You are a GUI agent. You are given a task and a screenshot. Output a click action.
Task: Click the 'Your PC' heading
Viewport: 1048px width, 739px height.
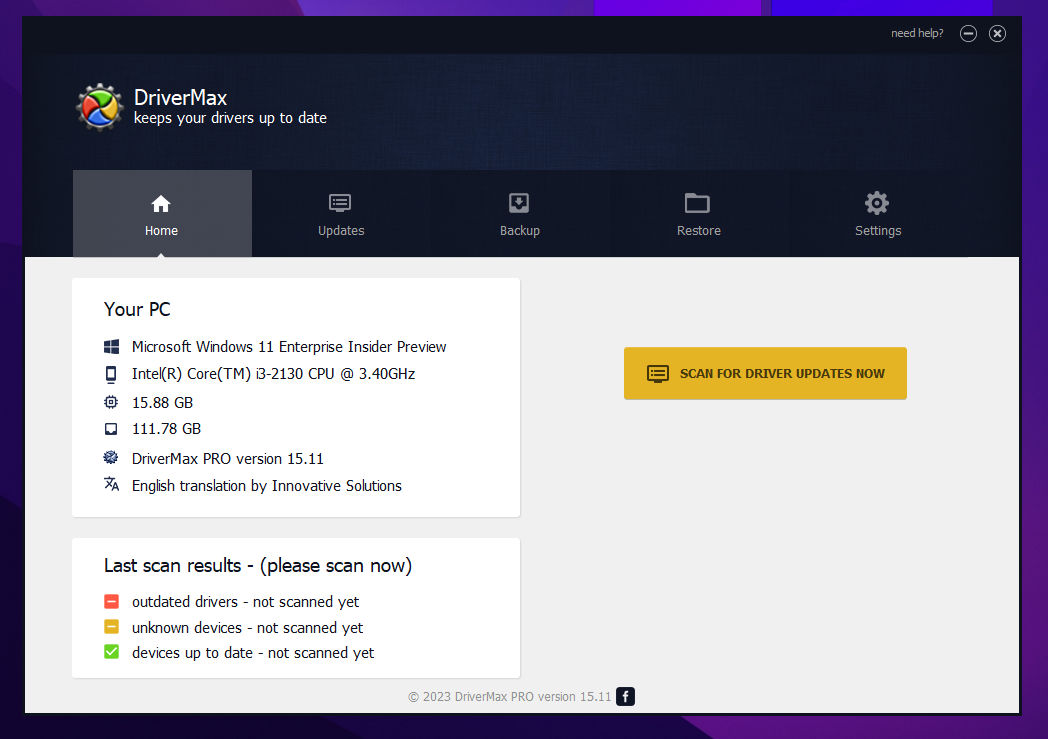click(137, 309)
